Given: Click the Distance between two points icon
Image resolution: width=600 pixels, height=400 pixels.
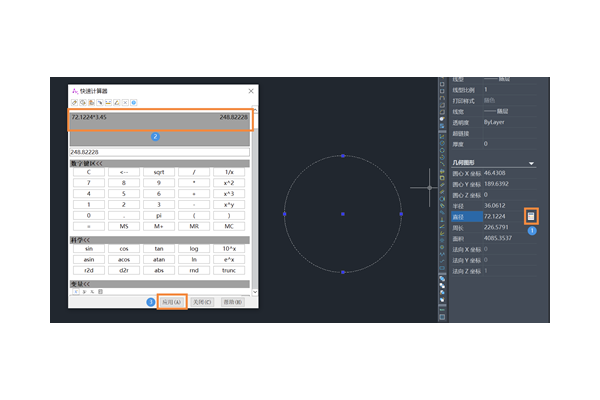Looking at the screenshot, I should point(108,102).
